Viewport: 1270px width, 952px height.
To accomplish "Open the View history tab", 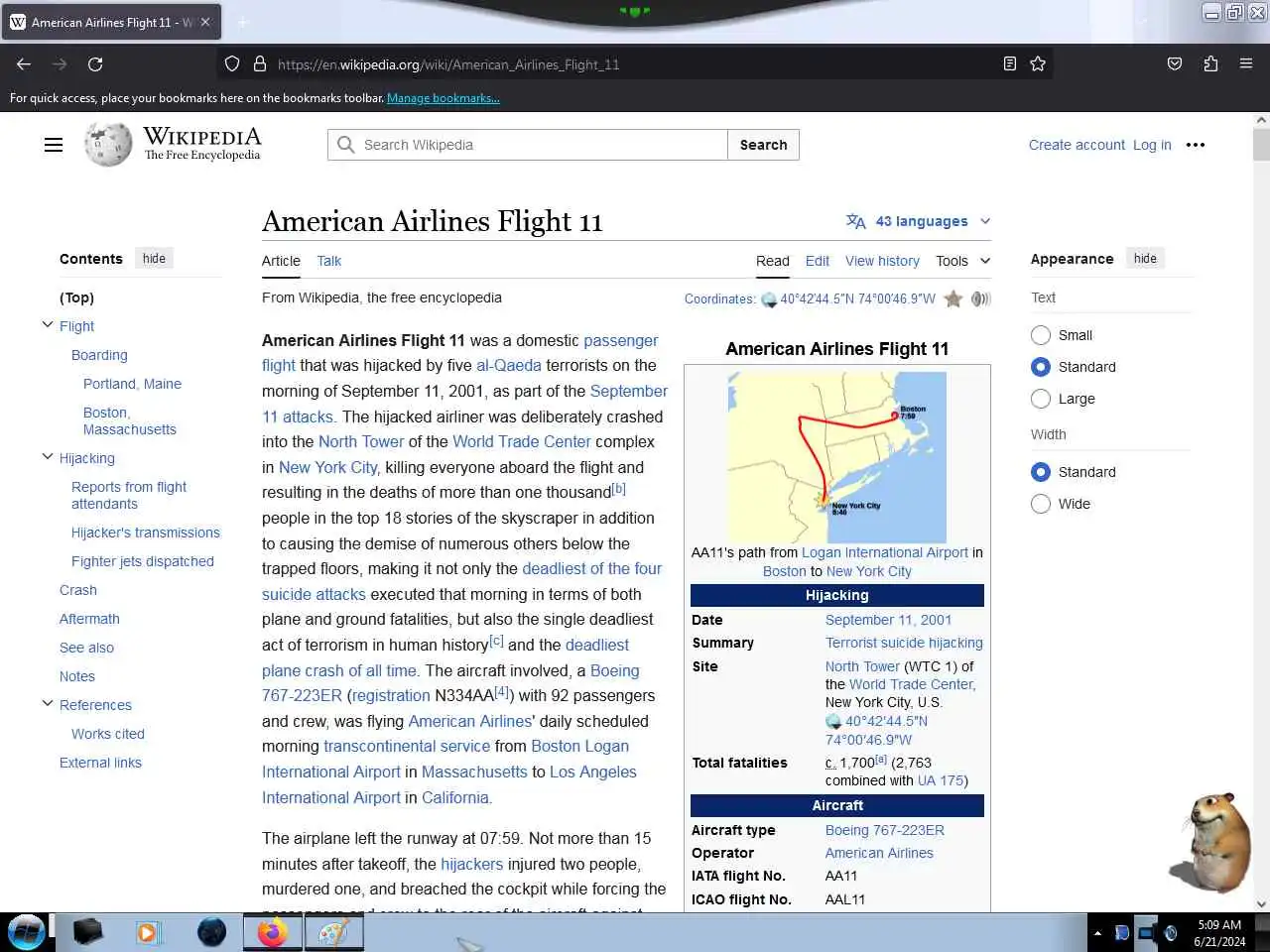I will [882, 261].
